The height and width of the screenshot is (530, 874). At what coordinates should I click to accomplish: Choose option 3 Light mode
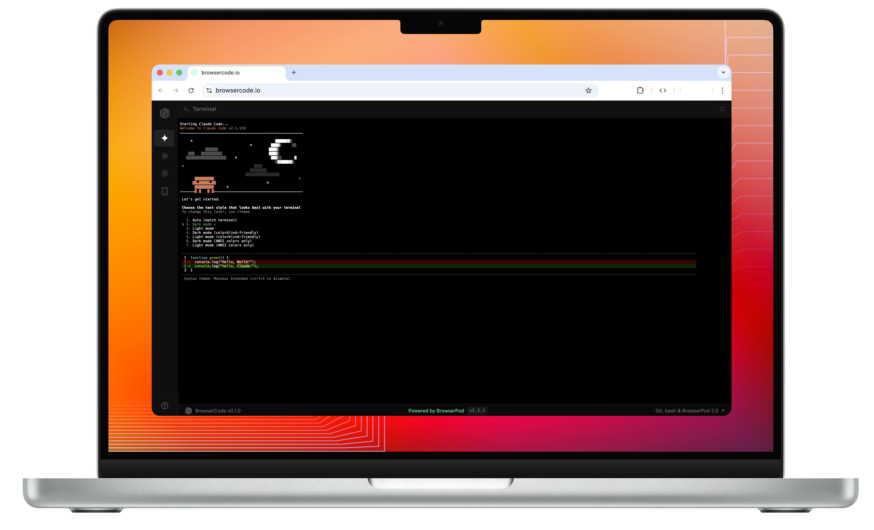[x=200, y=228]
